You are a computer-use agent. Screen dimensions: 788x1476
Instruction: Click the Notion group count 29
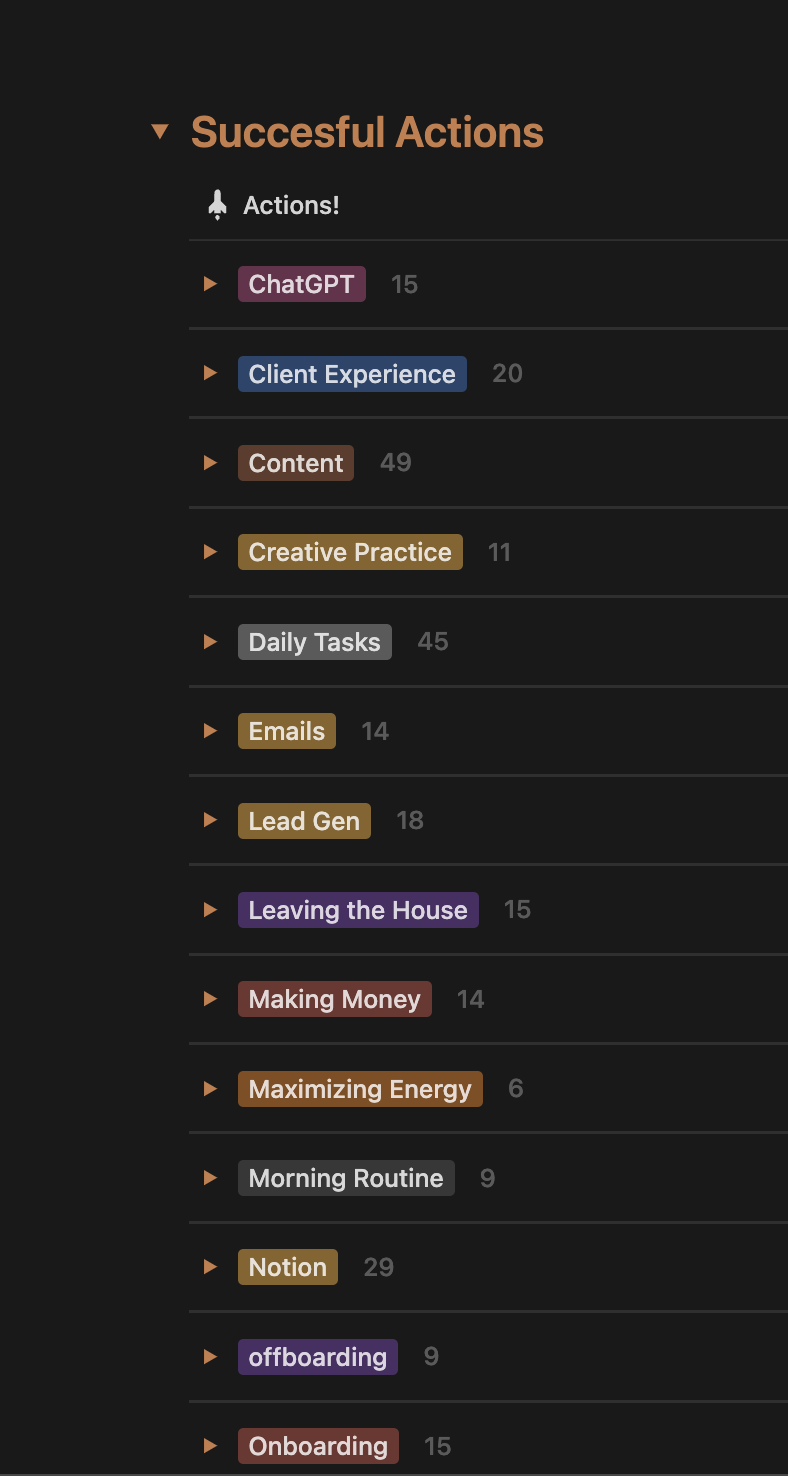tap(379, 1268)
